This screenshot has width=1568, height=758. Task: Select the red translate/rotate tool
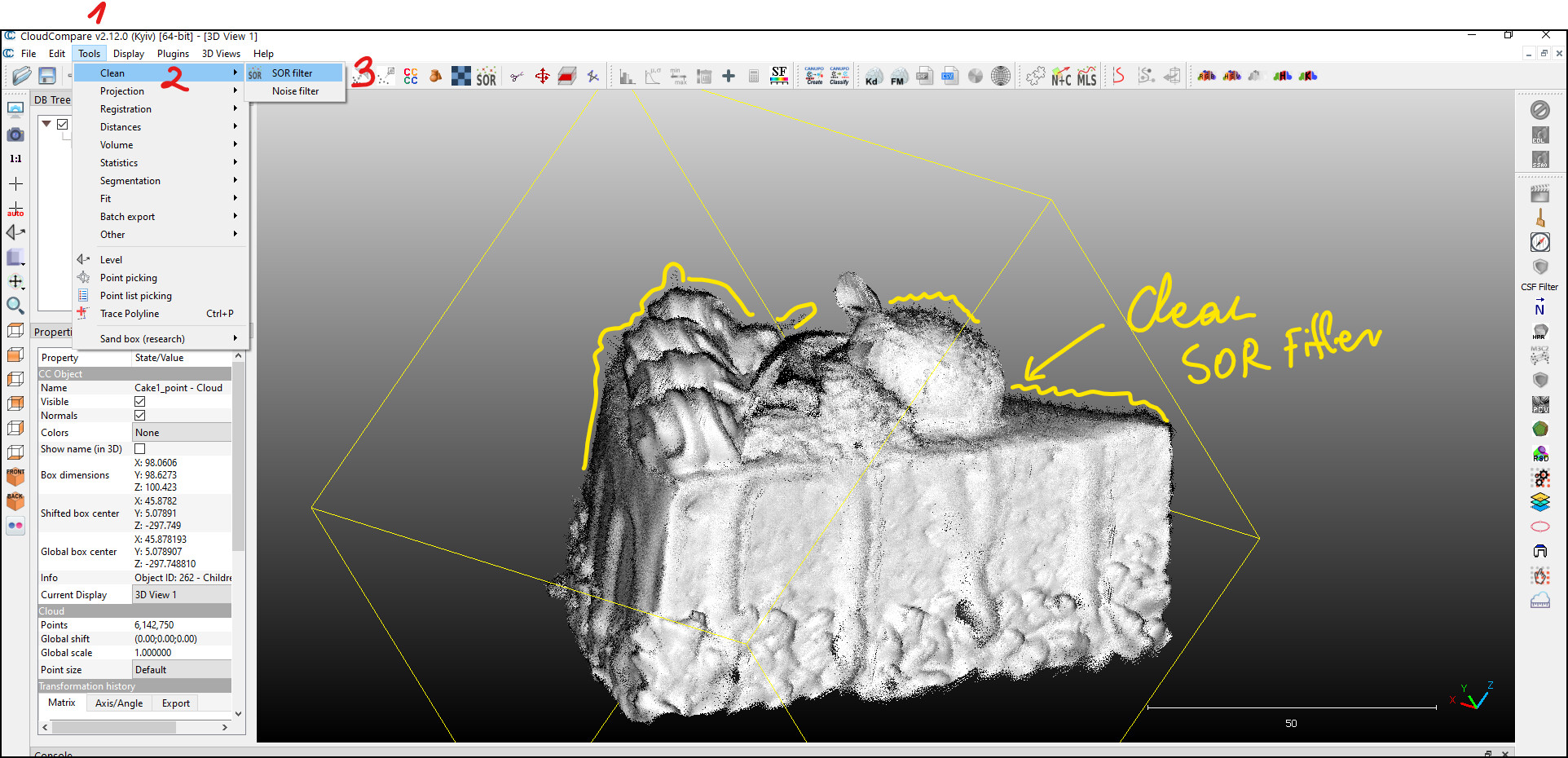[x=542, y=77]
